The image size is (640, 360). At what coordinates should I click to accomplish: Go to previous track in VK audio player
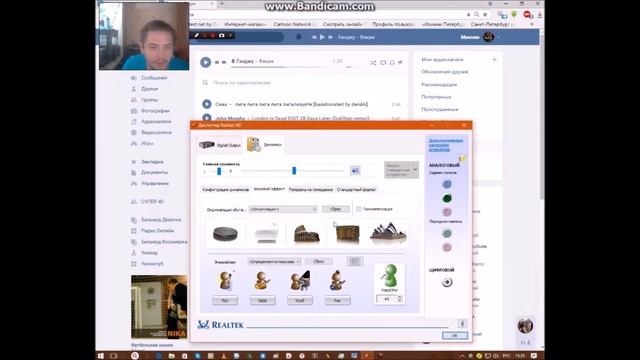pos(217,62)
